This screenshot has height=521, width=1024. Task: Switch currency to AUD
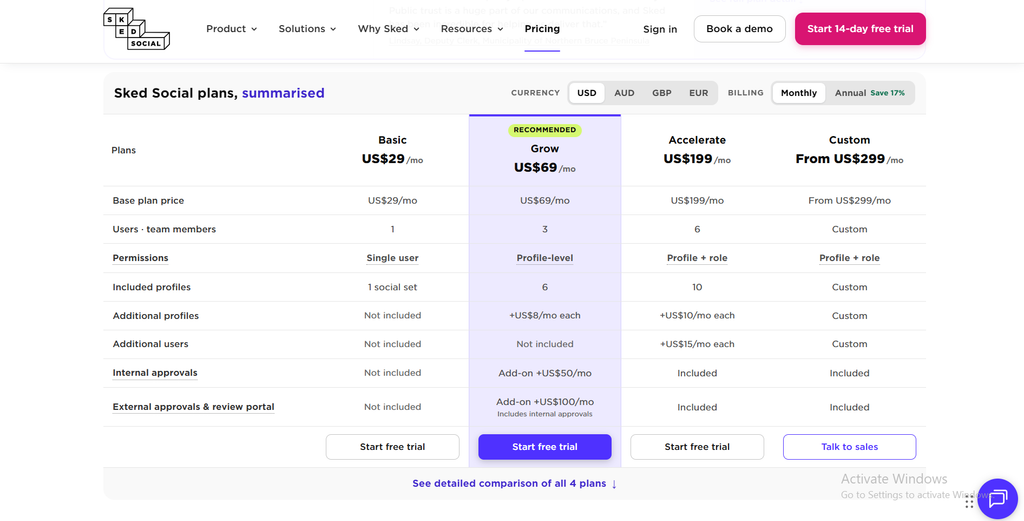click(624, 93)
